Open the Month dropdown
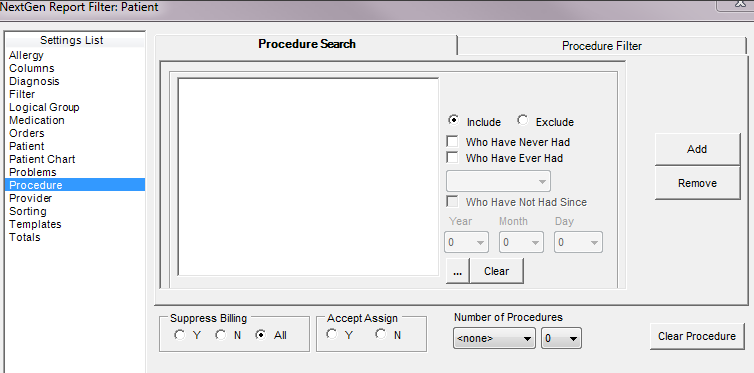 tap(521, 242)
